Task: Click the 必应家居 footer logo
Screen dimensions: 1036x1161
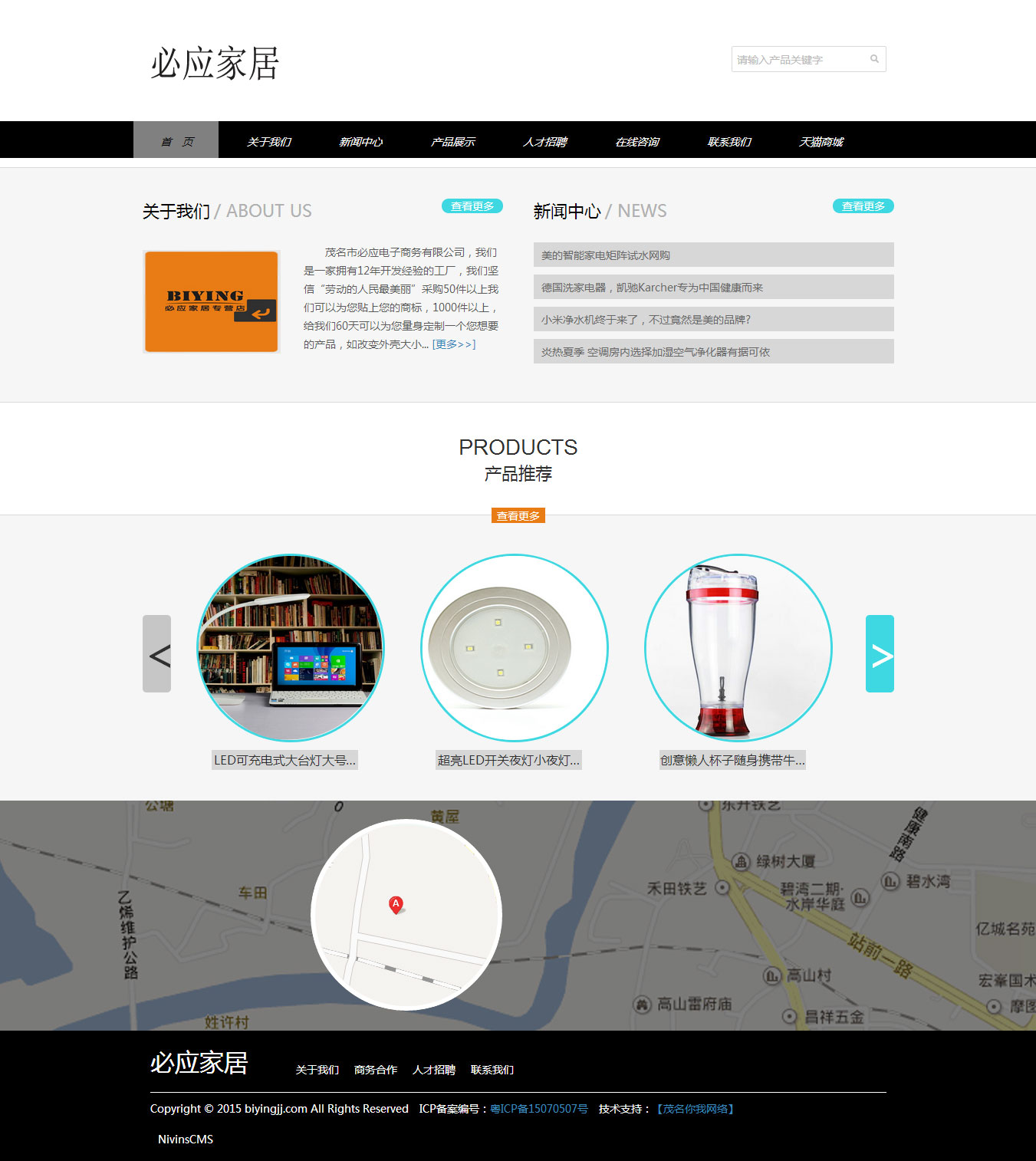Action: [199, 1063]
